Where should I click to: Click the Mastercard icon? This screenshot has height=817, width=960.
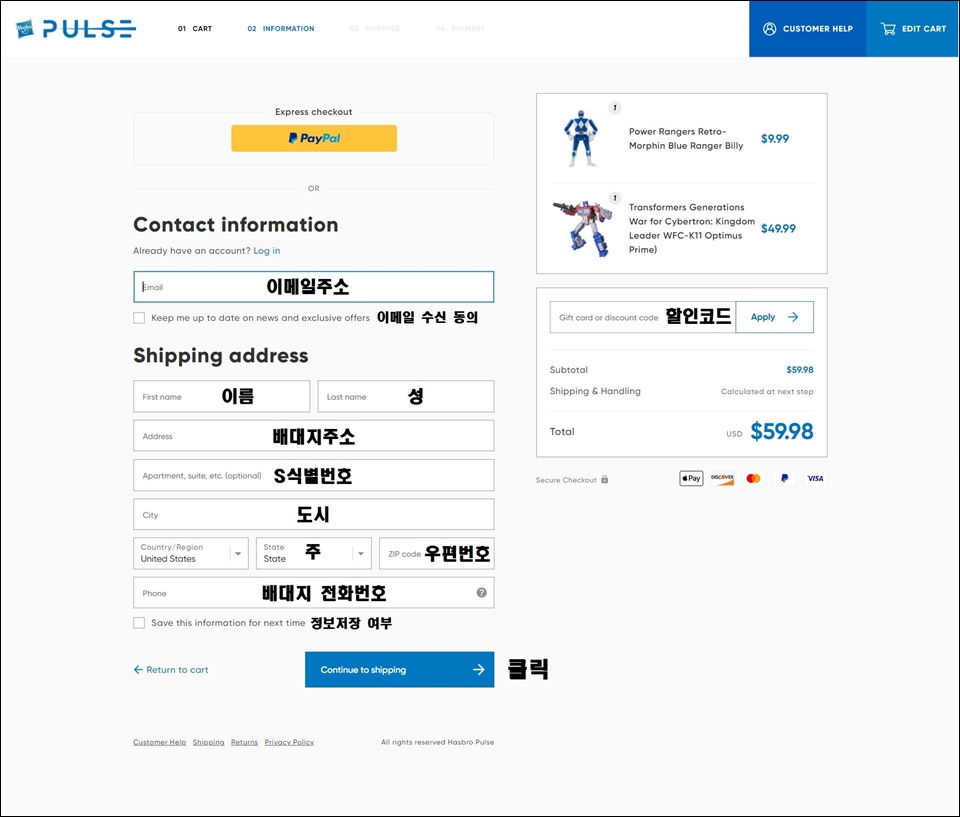pos(754,478)
